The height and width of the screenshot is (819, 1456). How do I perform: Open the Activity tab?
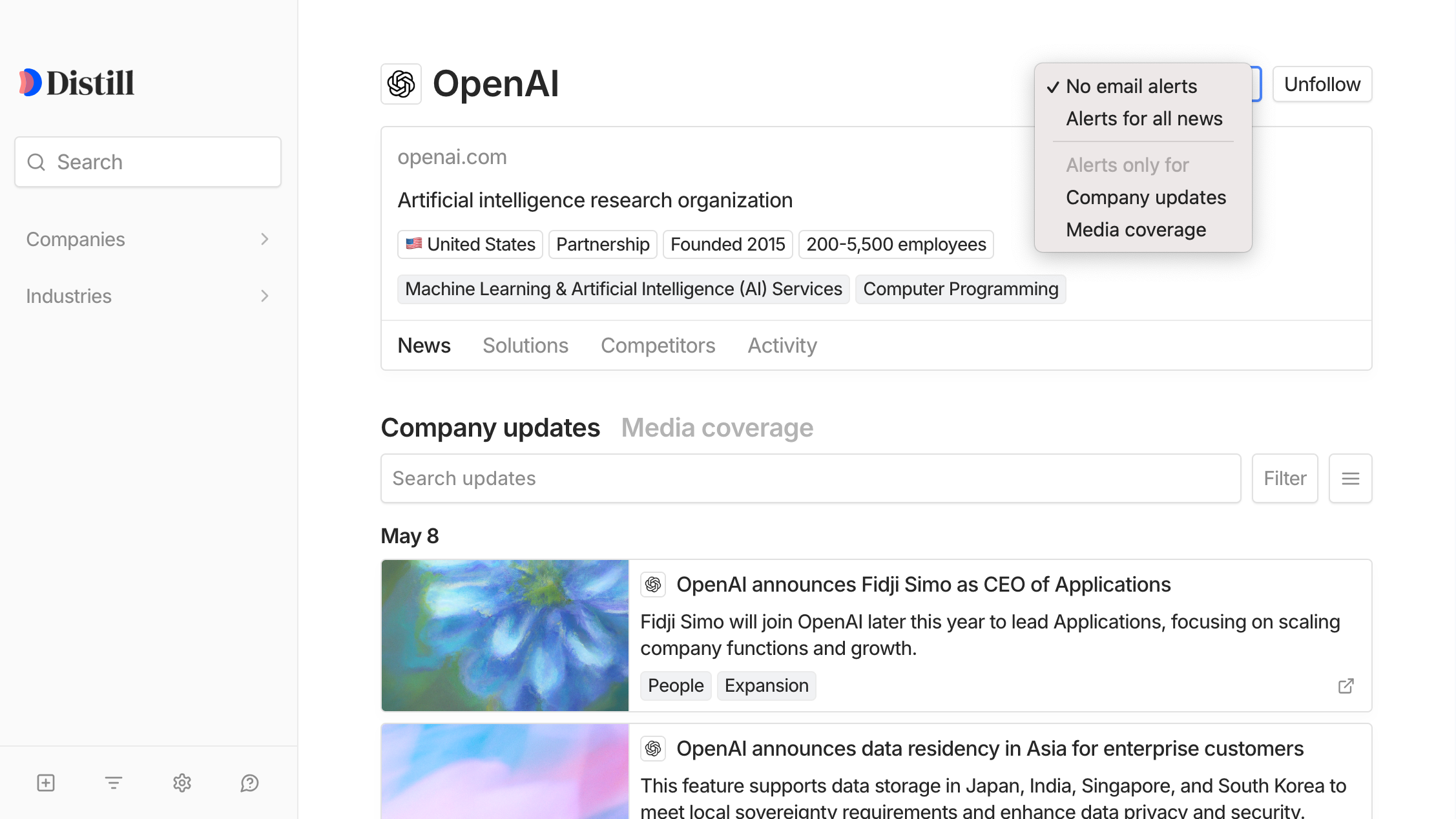[782, 346]
